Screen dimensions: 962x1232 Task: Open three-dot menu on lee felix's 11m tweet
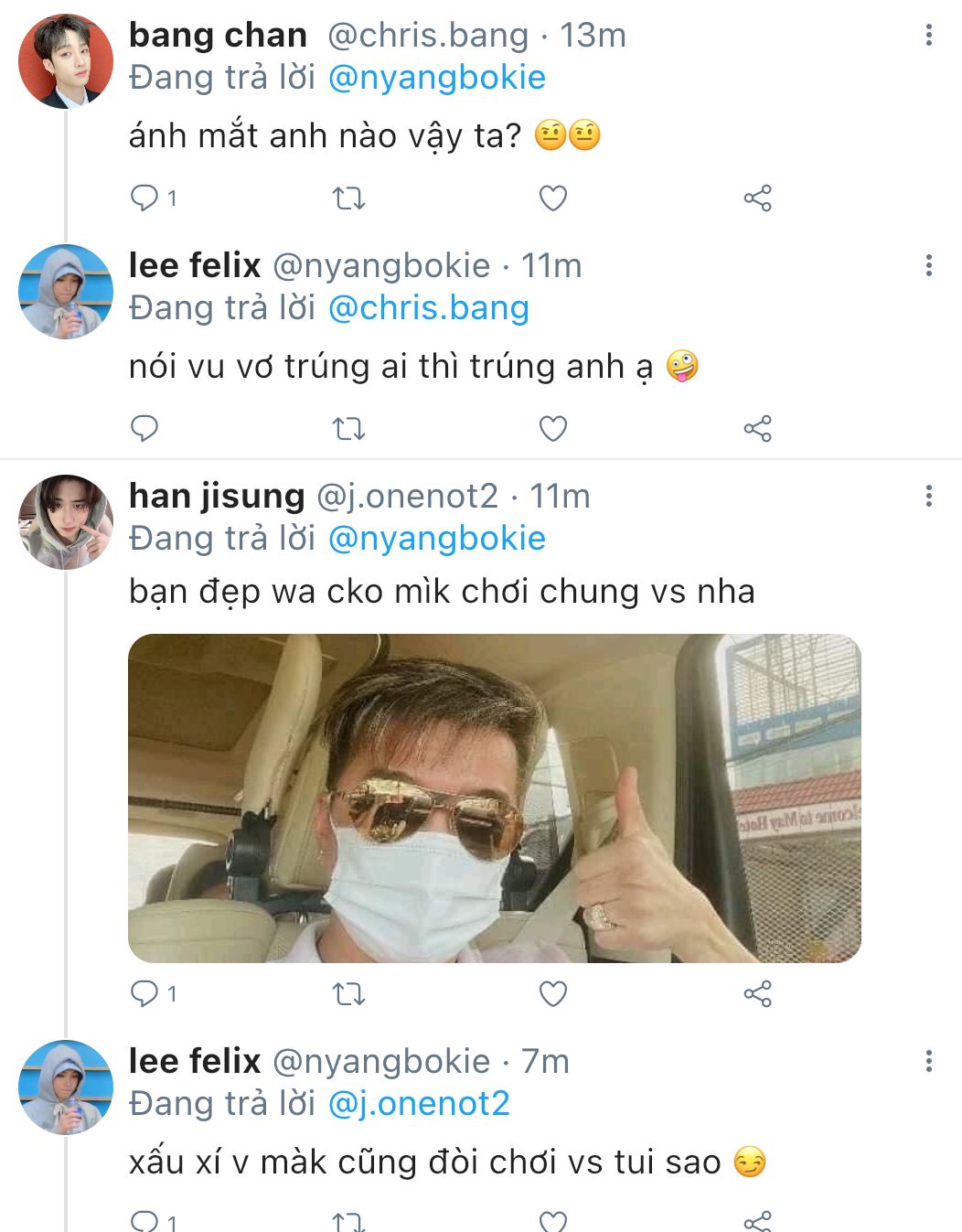coord(929,265)
